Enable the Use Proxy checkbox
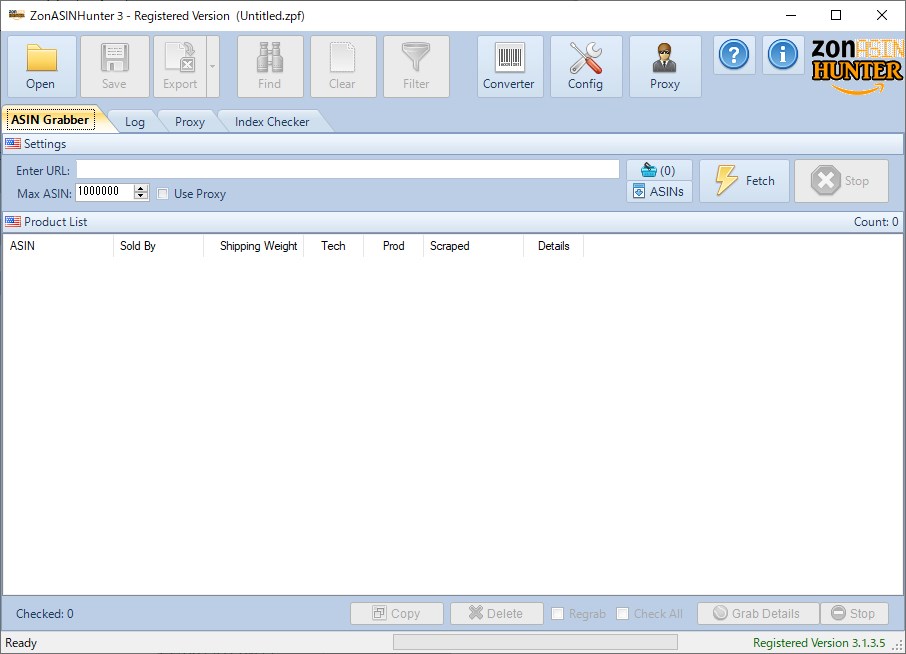The width and height of the screenshot is (906, 654). [x=163, y=194]
